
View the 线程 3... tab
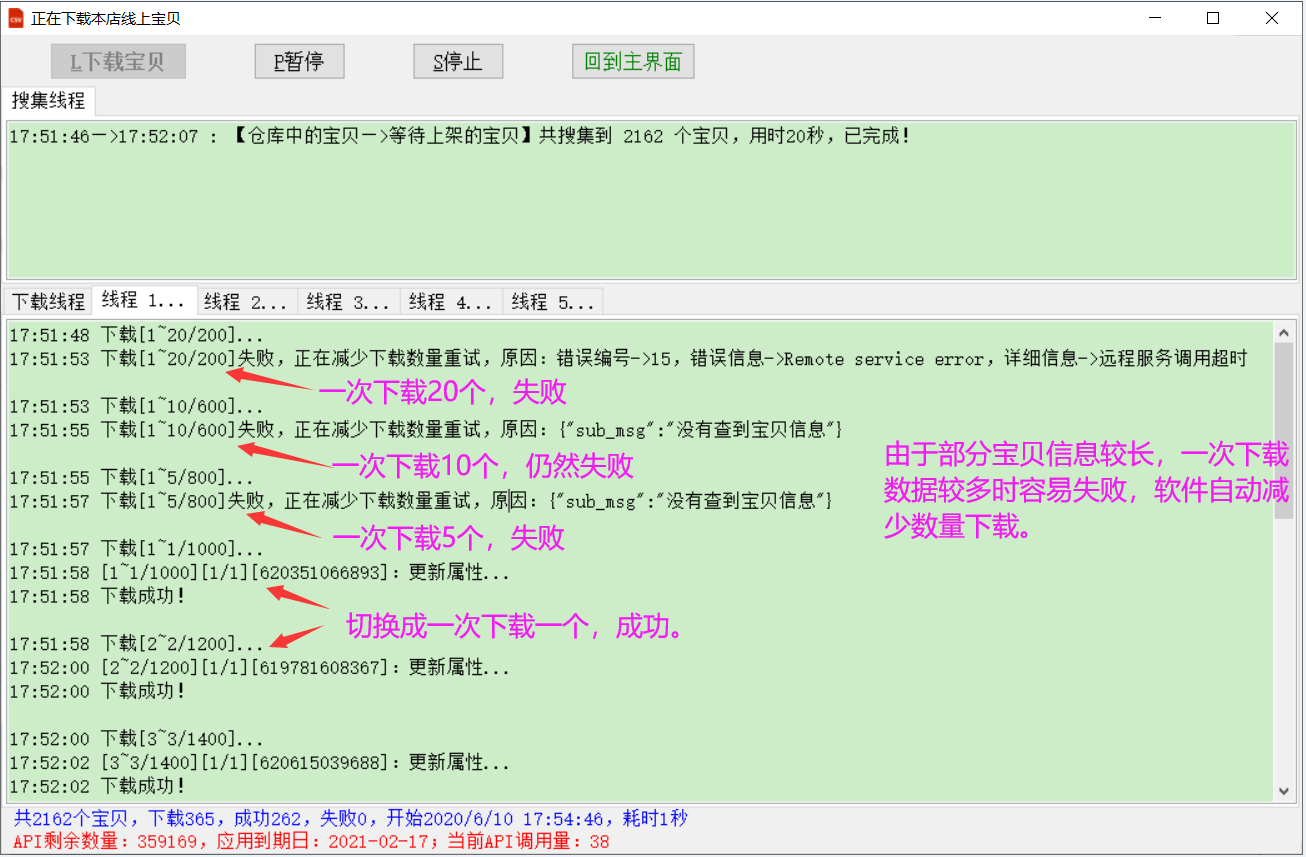(349, 301)
